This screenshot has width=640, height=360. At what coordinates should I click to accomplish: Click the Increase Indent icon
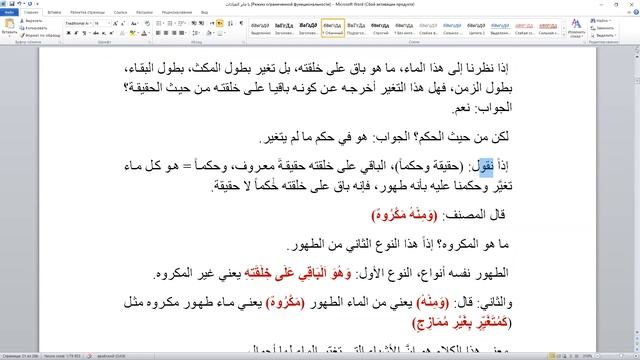[x=201, y=23]
